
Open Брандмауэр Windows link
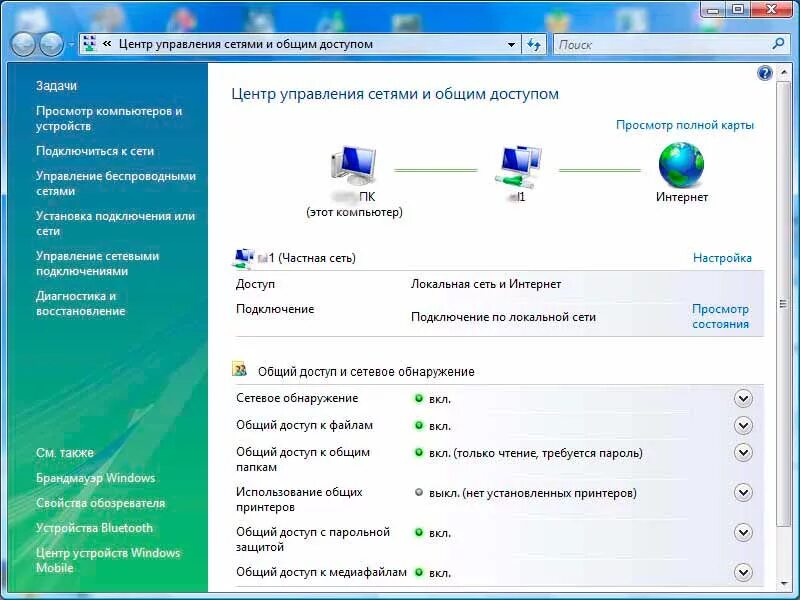[95, 478]
